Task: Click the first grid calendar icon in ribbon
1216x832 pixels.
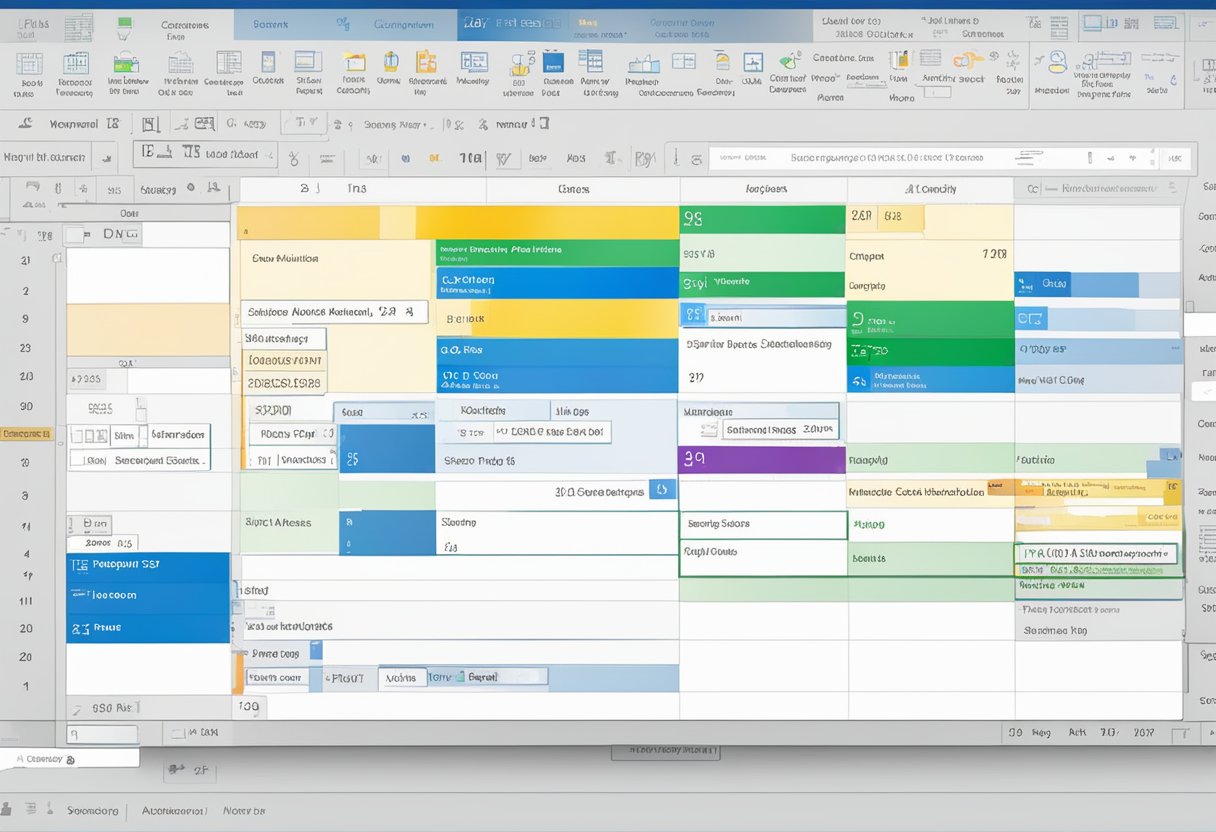Action: click(x=30, y=62)
